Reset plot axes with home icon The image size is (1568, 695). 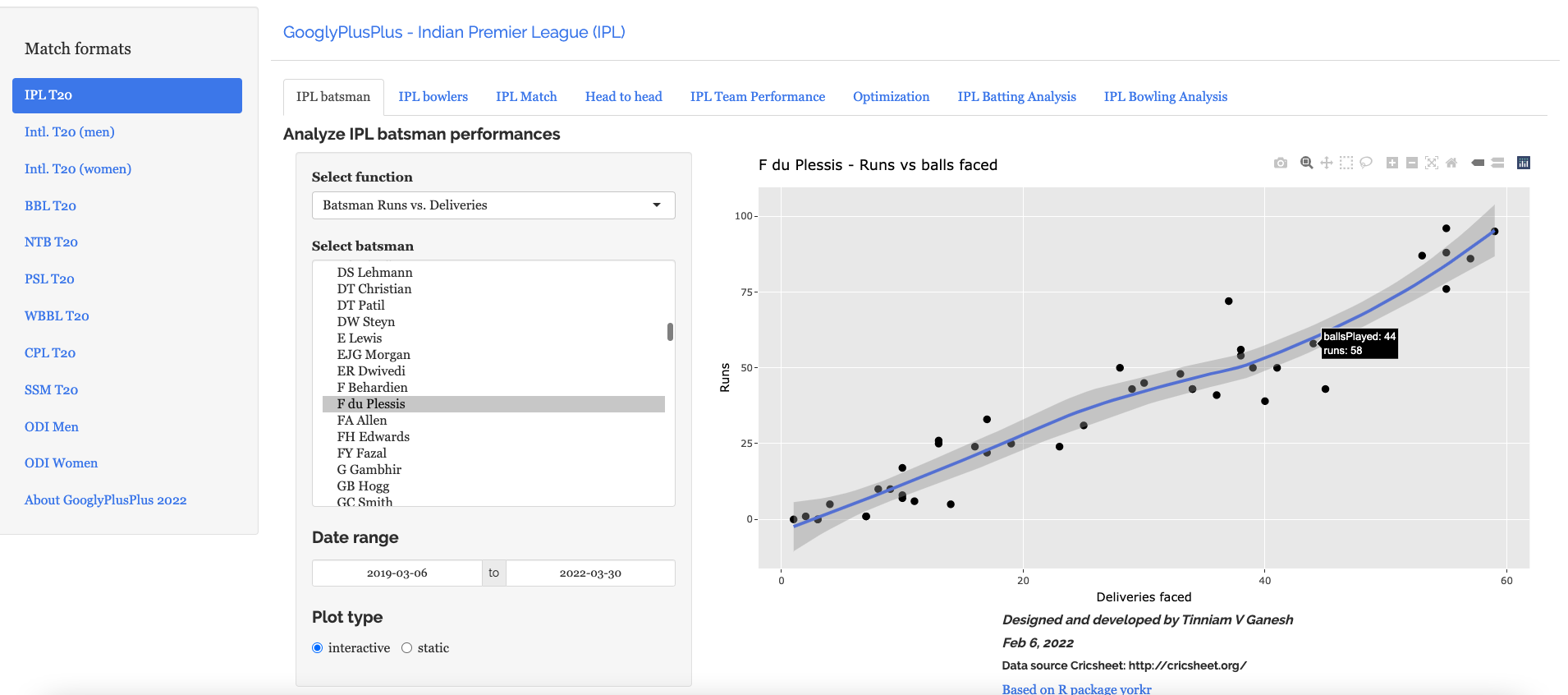[1451, 163]
